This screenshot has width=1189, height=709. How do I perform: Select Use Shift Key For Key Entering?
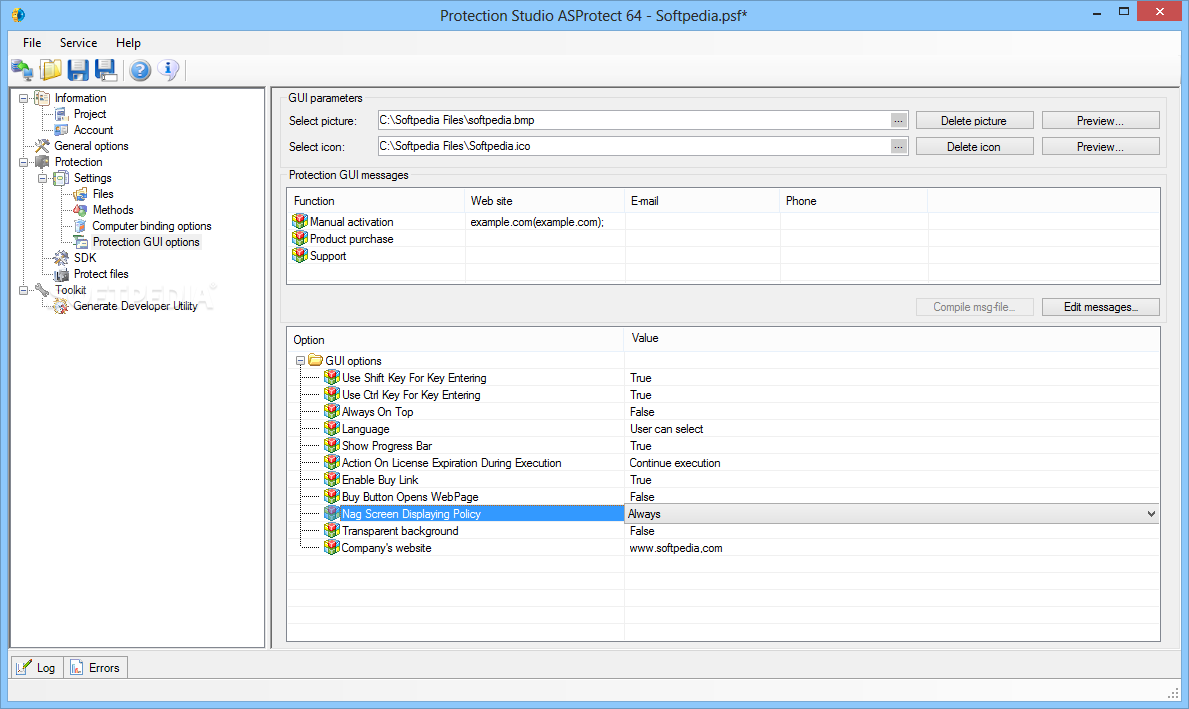414,378
